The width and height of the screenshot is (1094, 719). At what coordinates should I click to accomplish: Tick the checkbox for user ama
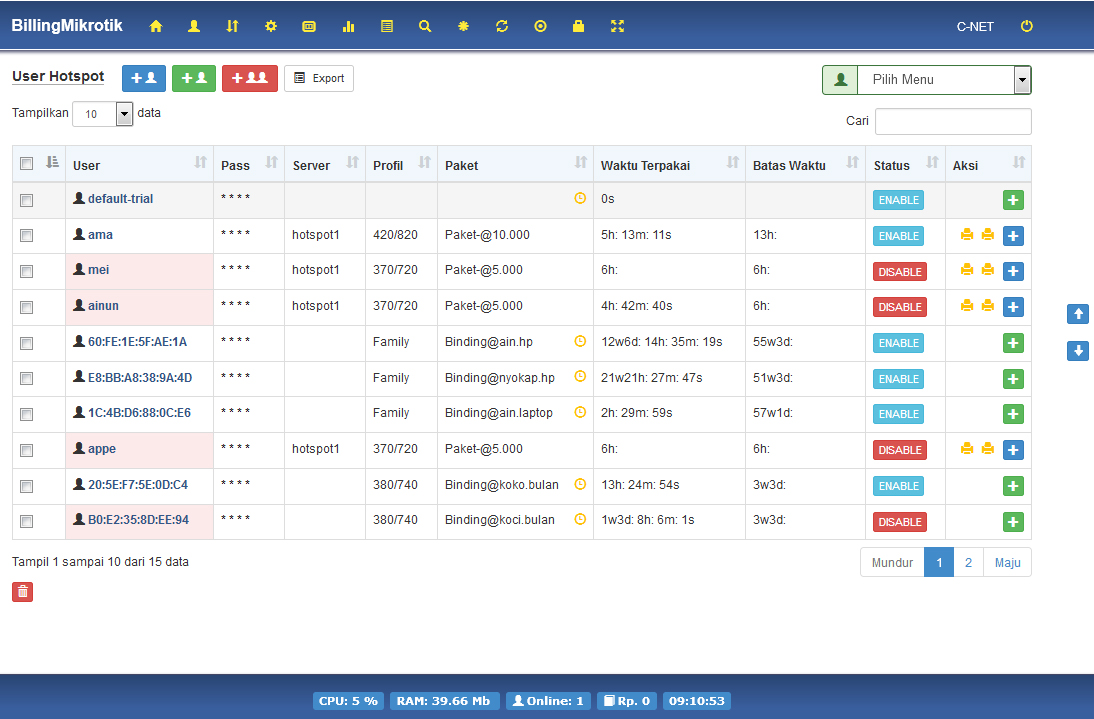tap(27, 236)
